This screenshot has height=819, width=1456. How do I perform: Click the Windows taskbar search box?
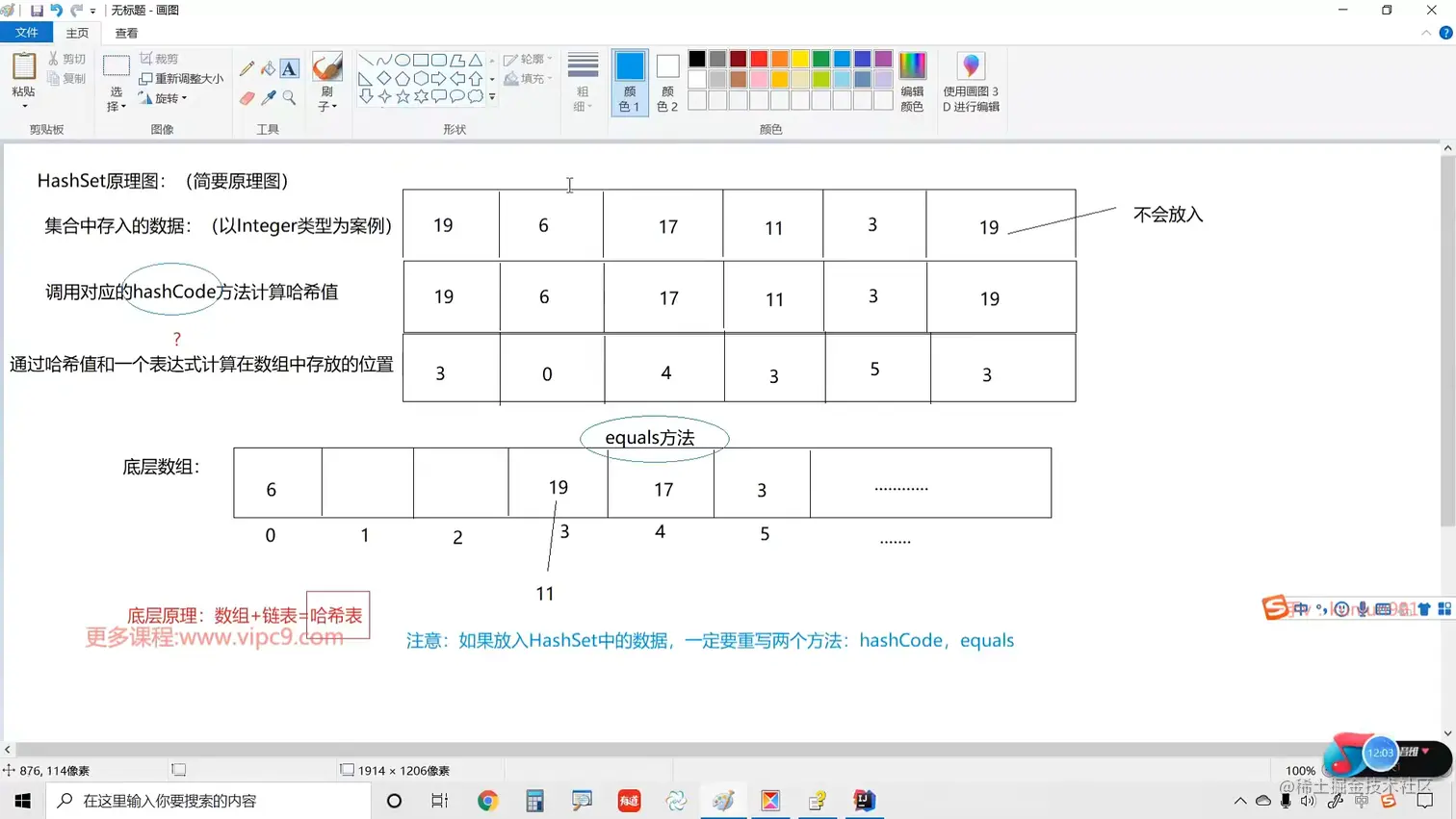(x=202, y=800)
